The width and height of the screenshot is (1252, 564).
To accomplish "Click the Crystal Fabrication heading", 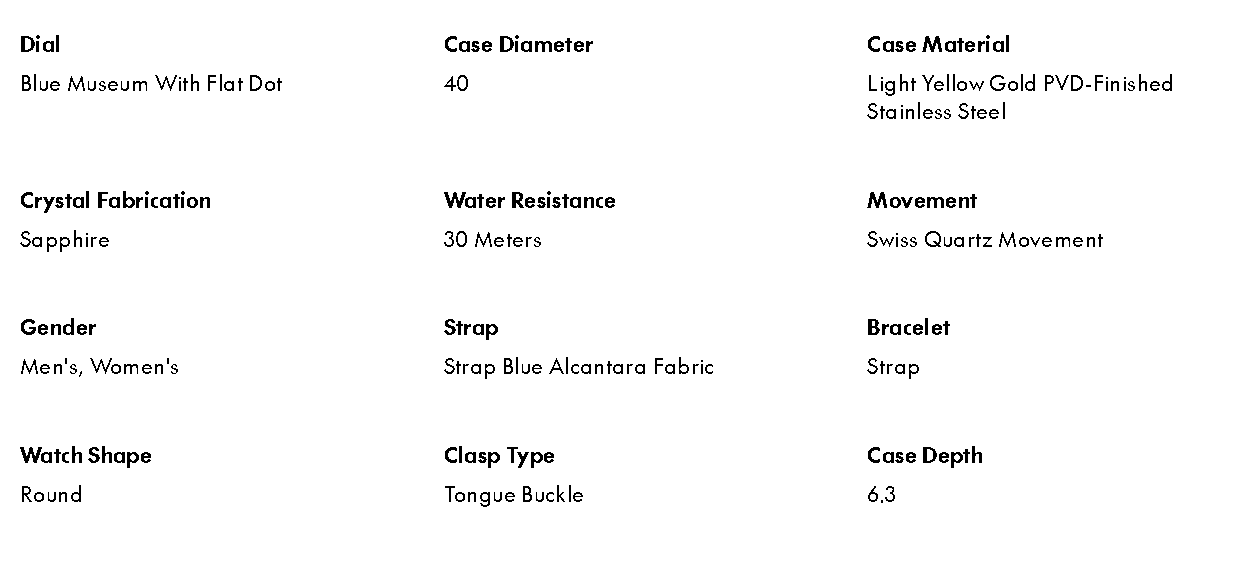I will tap(115, 201).
